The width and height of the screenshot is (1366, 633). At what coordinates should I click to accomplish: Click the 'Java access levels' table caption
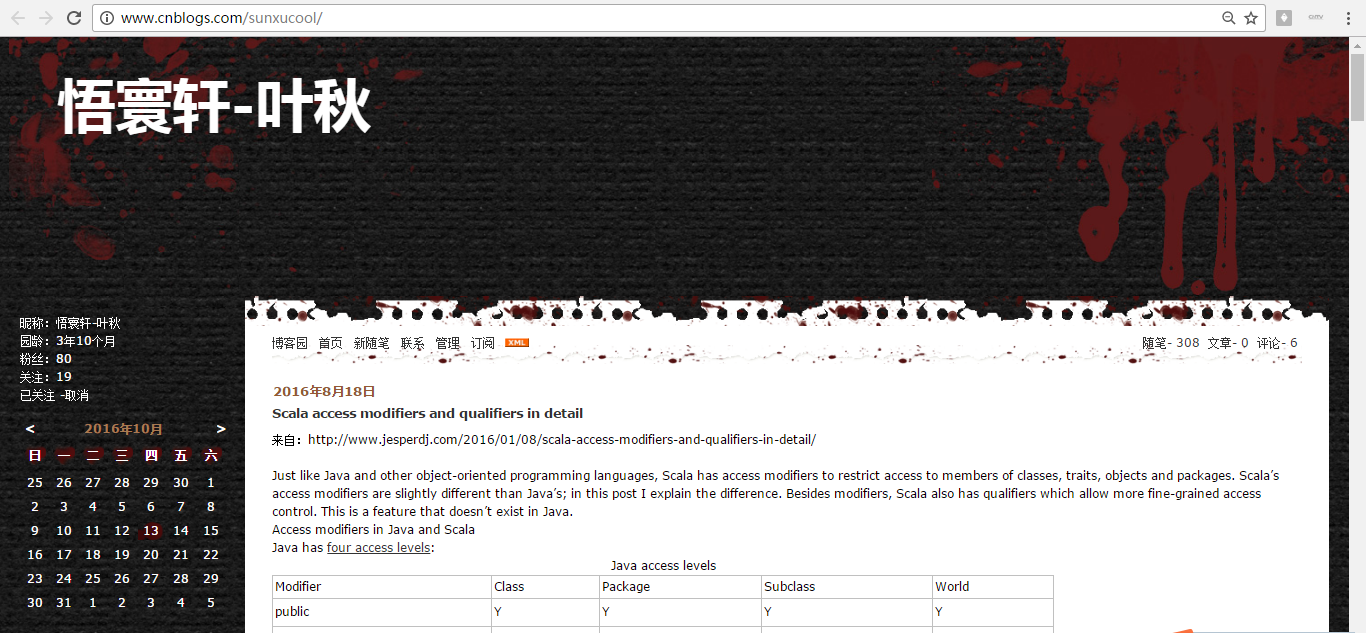[x=663, y=565]
